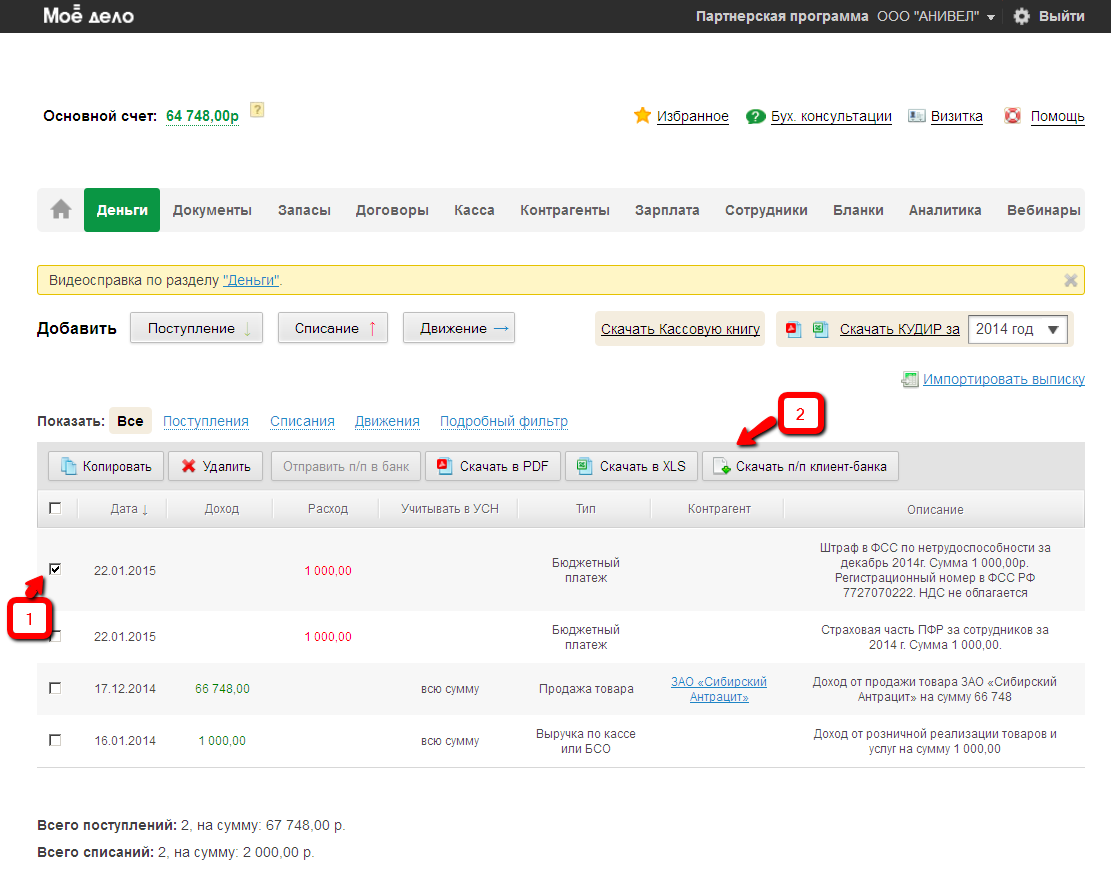Viewport: 1111px width, 884px height.
Task: Check the 16.01.2014 row checkbox
Action: pyautogui.click(x=55, y=740)
